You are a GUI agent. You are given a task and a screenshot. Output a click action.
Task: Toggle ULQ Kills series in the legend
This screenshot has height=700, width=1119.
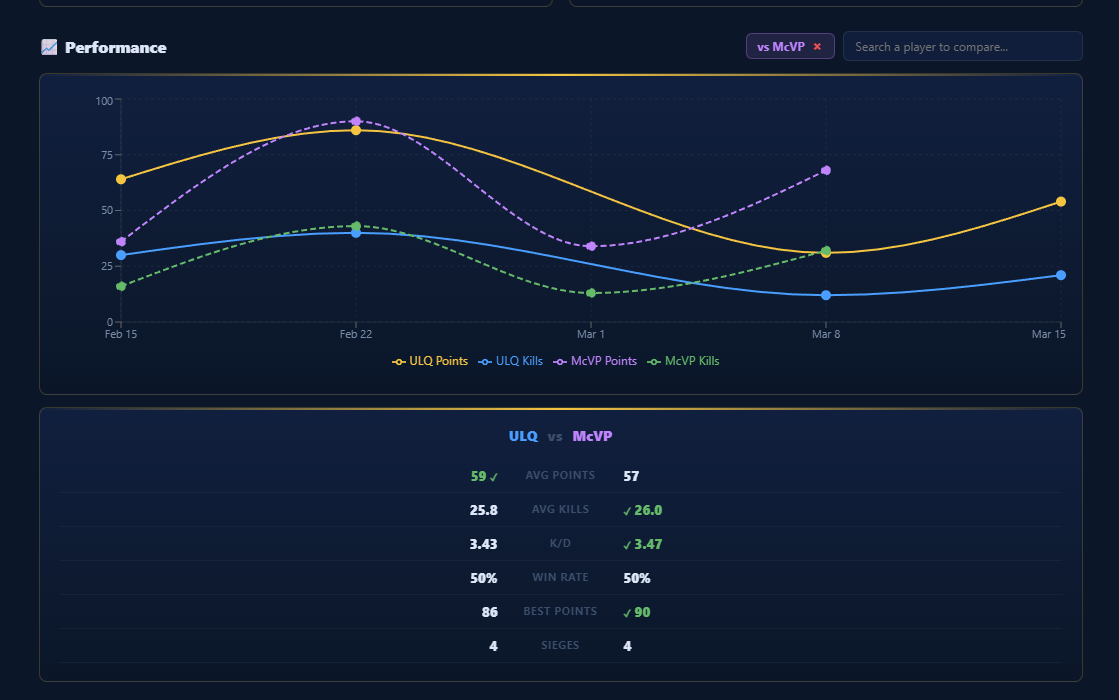(x=511, y=361)
